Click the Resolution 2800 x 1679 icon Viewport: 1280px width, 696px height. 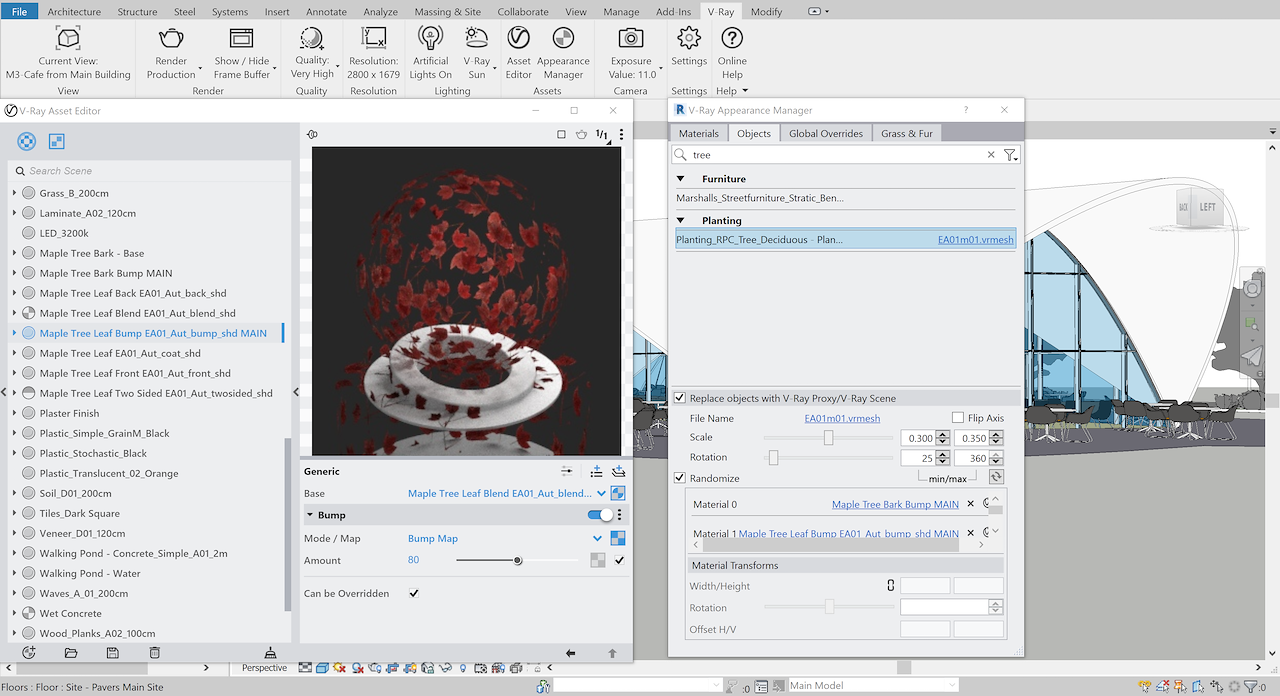click(x=374, y=38)
